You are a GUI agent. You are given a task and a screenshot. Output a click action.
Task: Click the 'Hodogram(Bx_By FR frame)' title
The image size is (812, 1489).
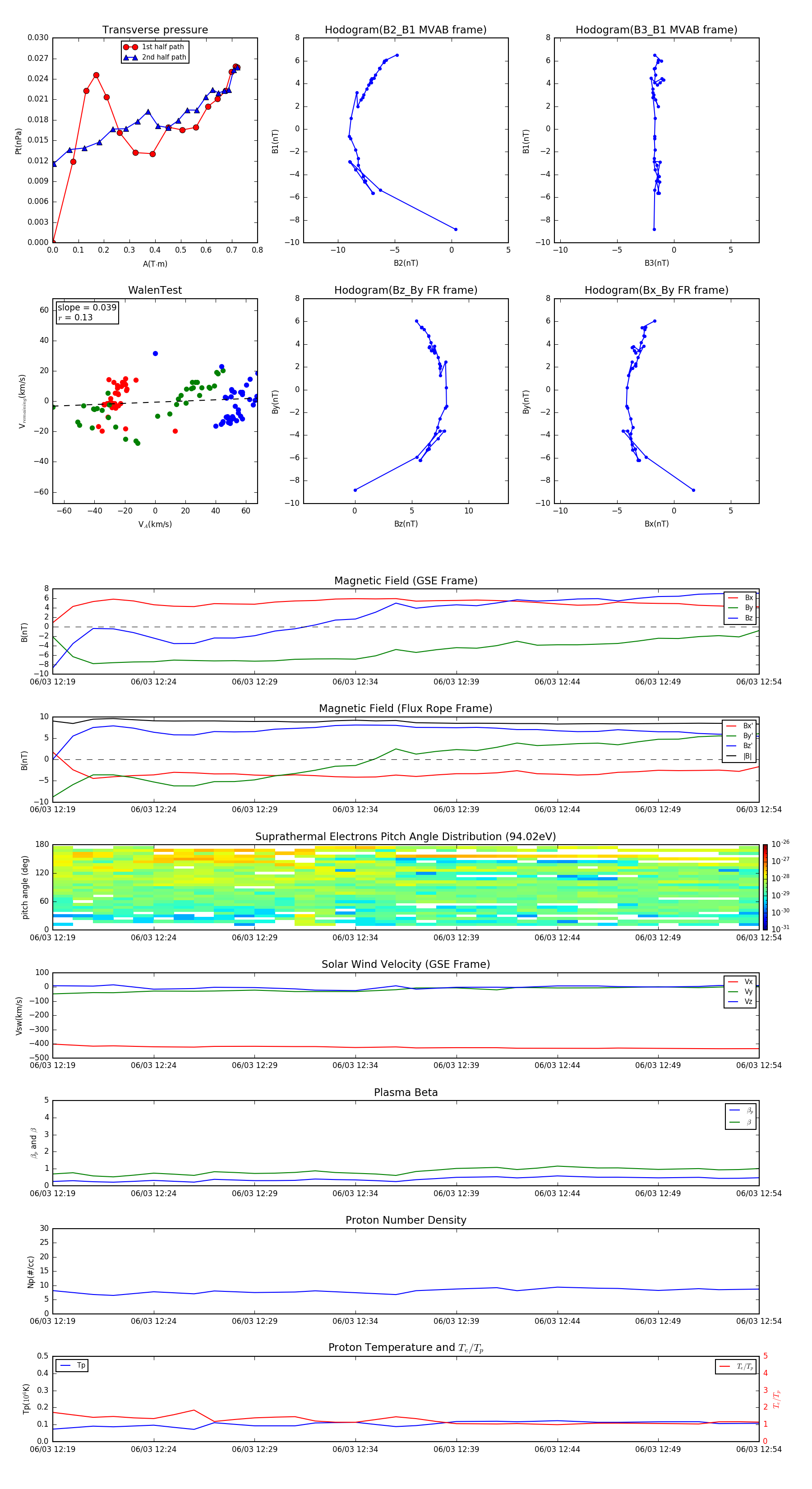pyautogui.click(x=656, y=290)
